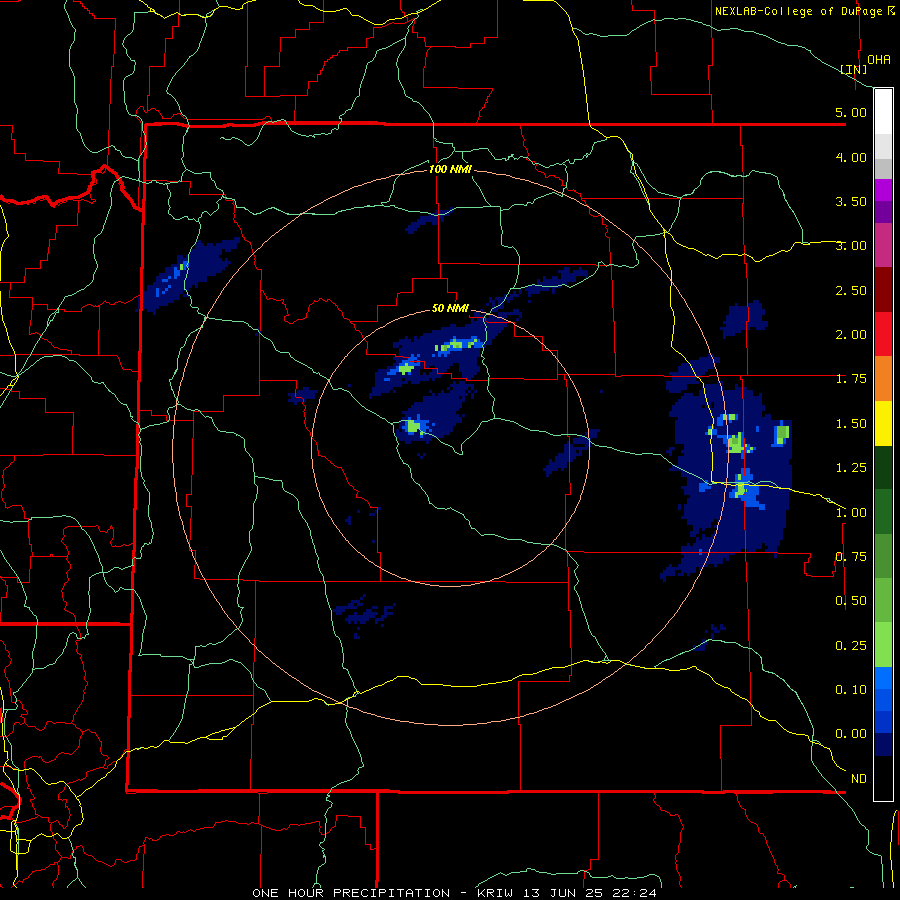Viewport: 900px width, 900px height.
Task: Click the 50 NMI range ring label
Action: click(x=450, y=308)
